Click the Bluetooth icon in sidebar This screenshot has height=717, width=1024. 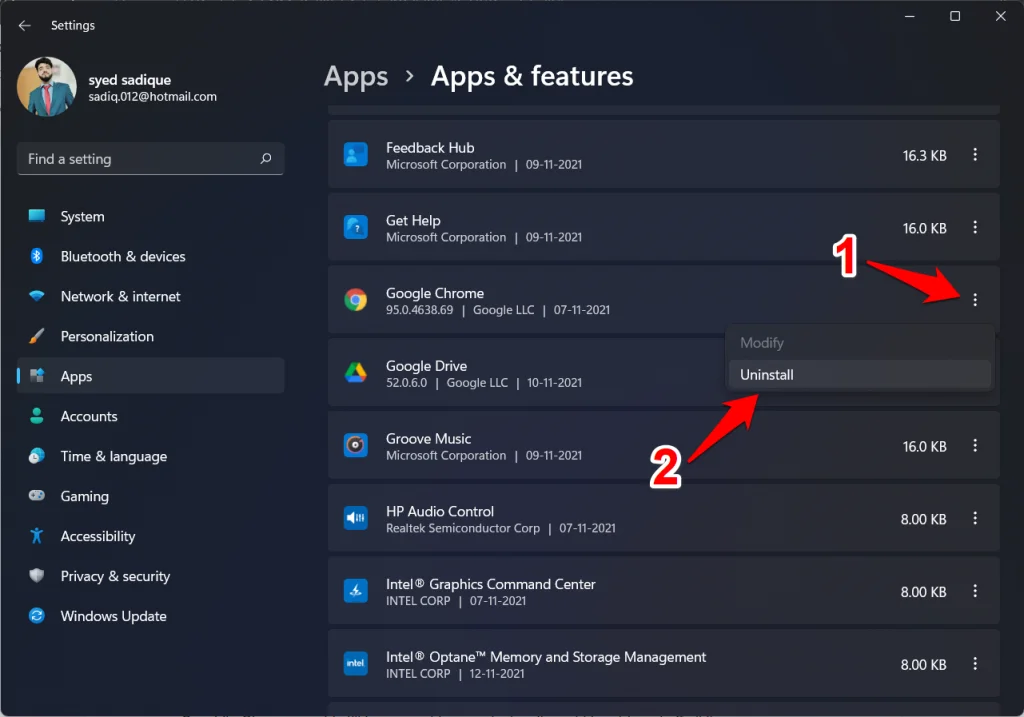[37, 256]
